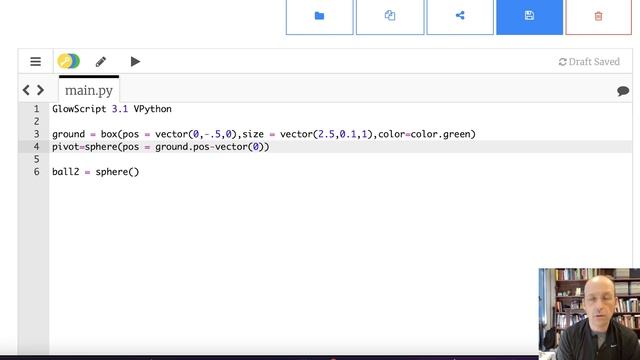Click line number 6 in gutter
The width and height of the screenshot is (640, 360).
click(36, 172)
